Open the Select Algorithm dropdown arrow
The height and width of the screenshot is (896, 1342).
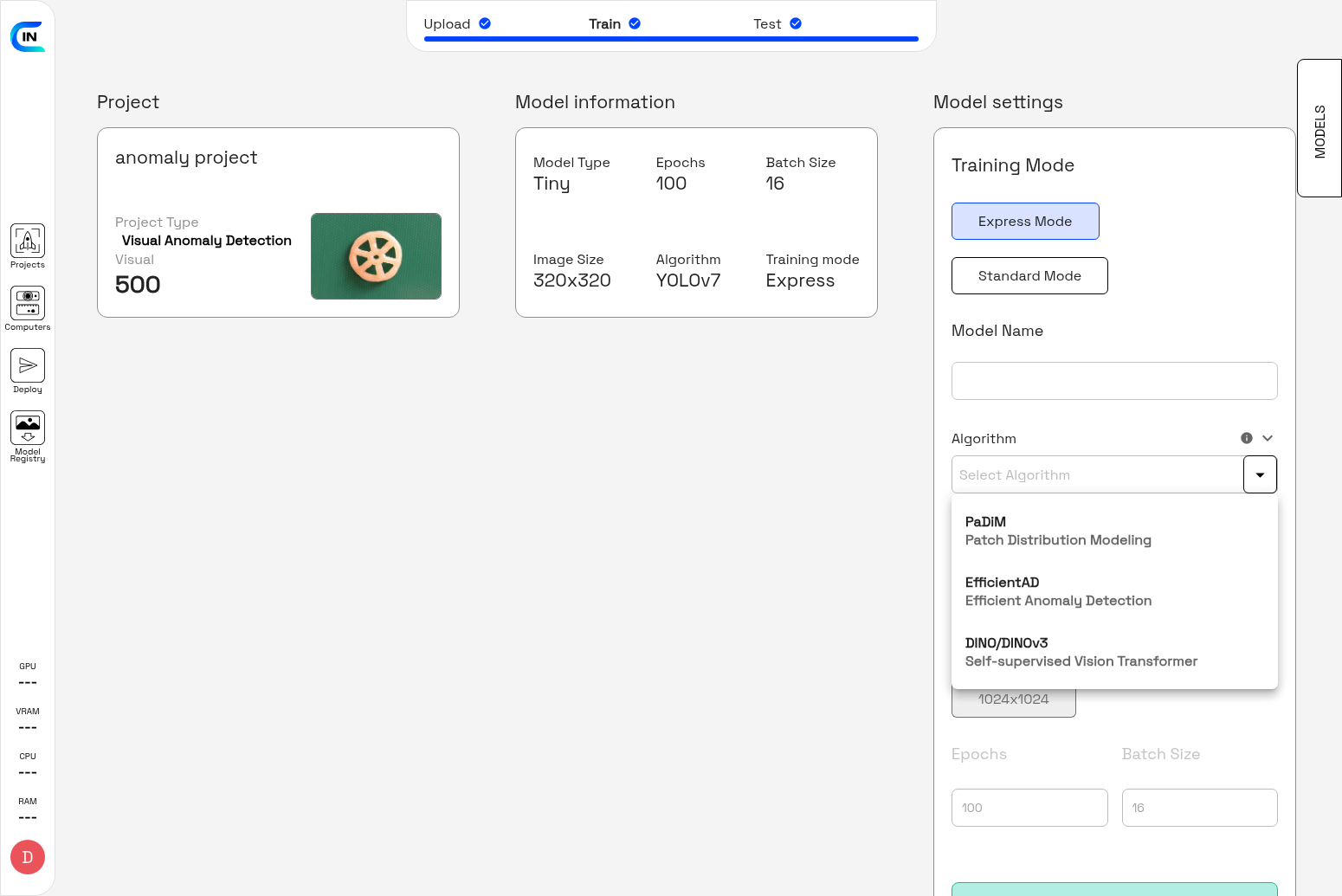(1260, 474)
